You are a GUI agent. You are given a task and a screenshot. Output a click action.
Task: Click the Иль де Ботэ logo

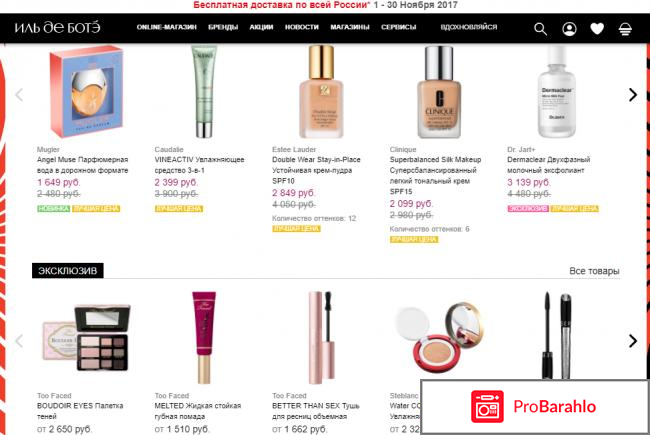[58, 27]
